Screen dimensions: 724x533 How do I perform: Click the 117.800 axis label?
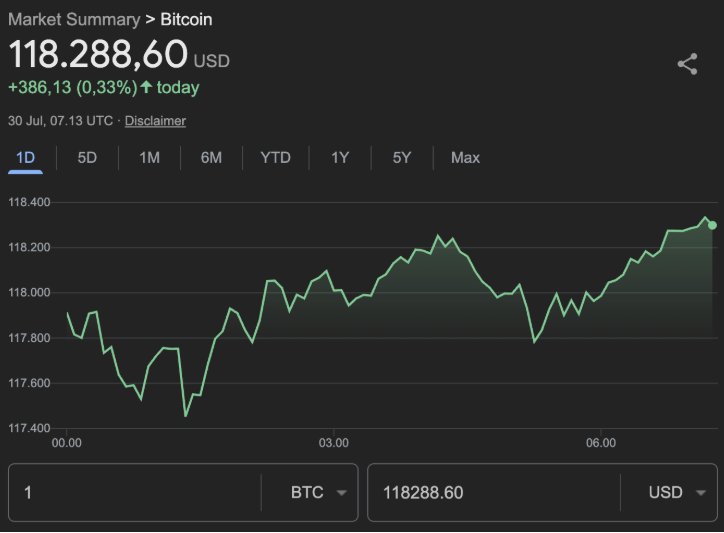29,338
